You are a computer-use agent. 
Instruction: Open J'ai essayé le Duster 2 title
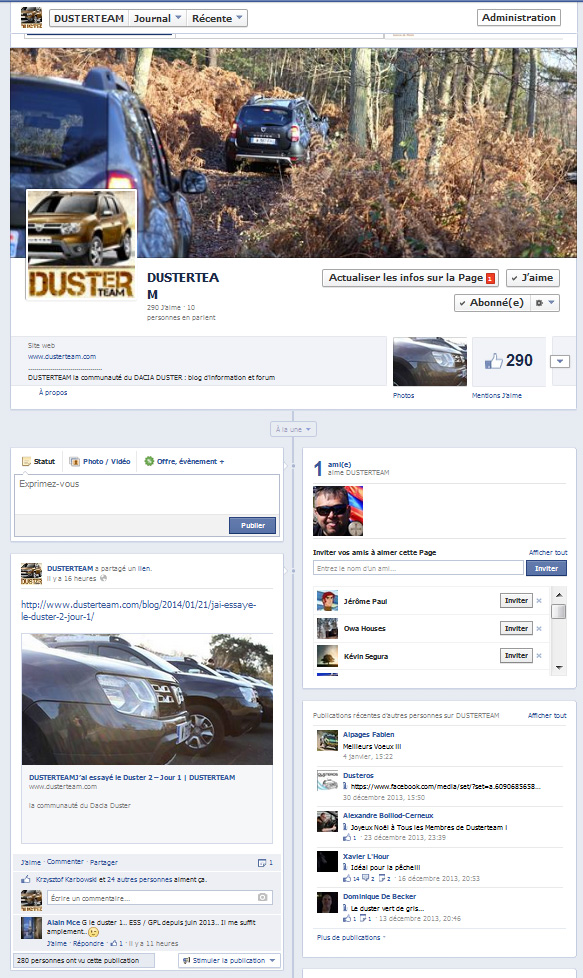click(x=132, y=778)
